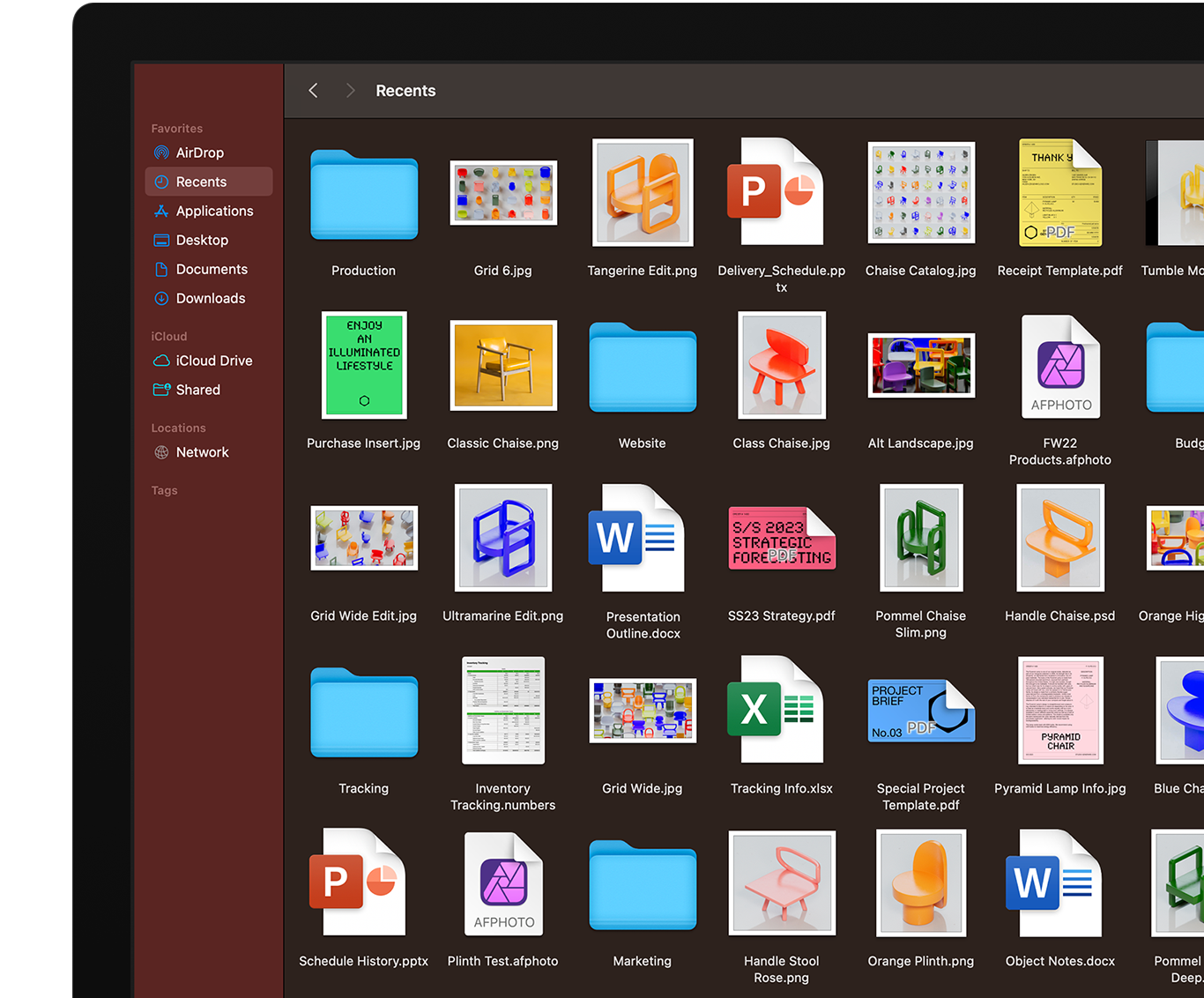Open Network under Locations

209,452
